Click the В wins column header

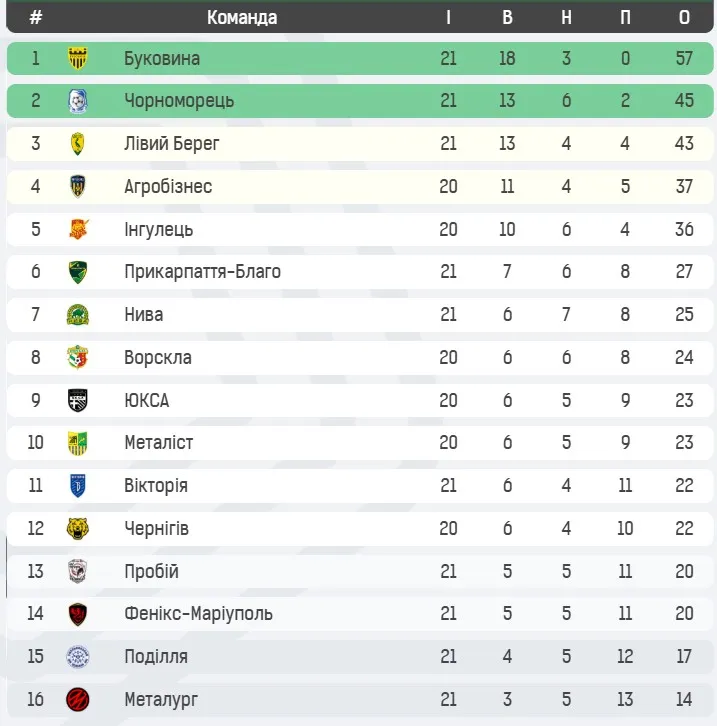click(x=507, y=18)
